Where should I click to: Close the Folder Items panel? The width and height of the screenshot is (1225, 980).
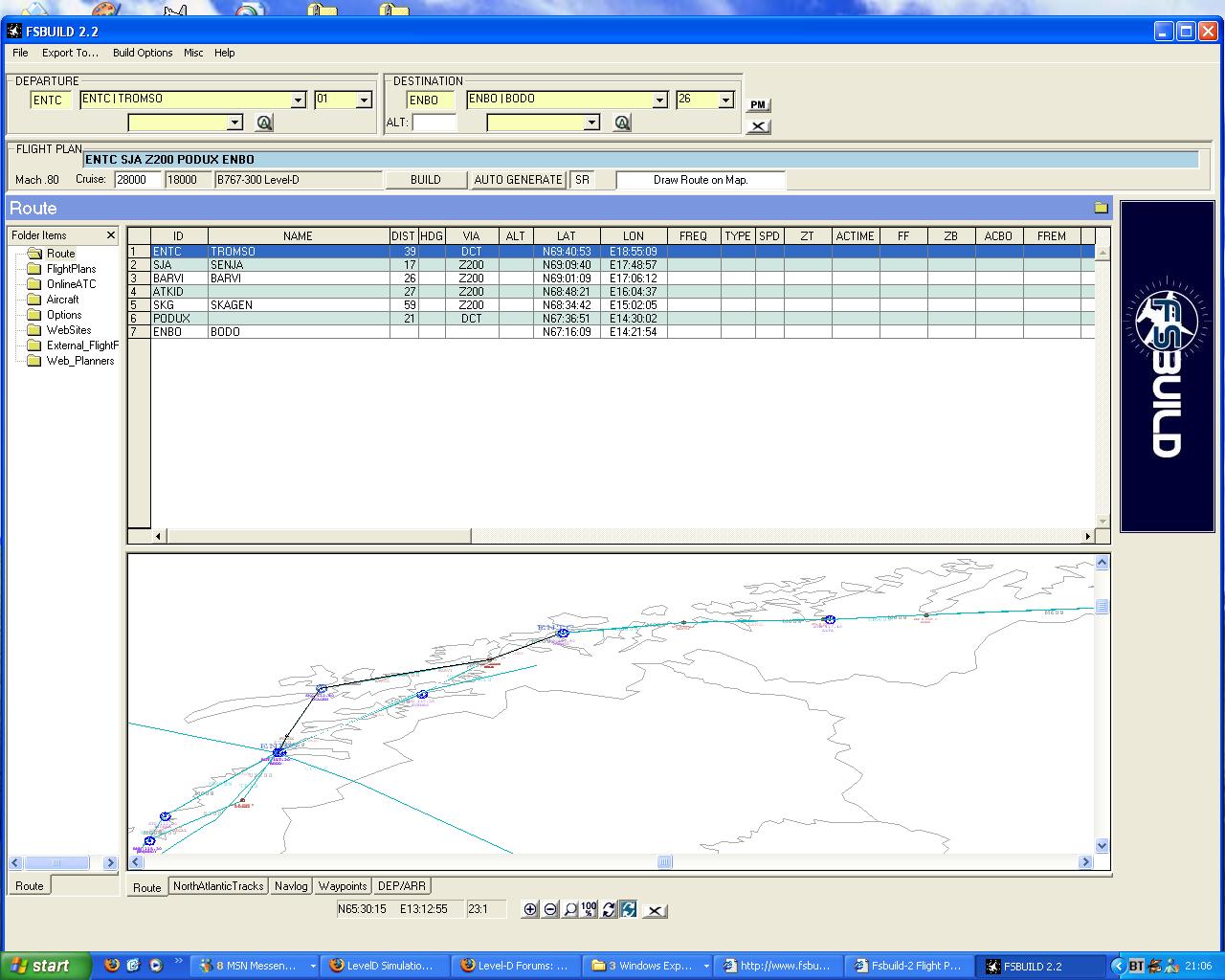pyautogui.click(x=110, y=235)
